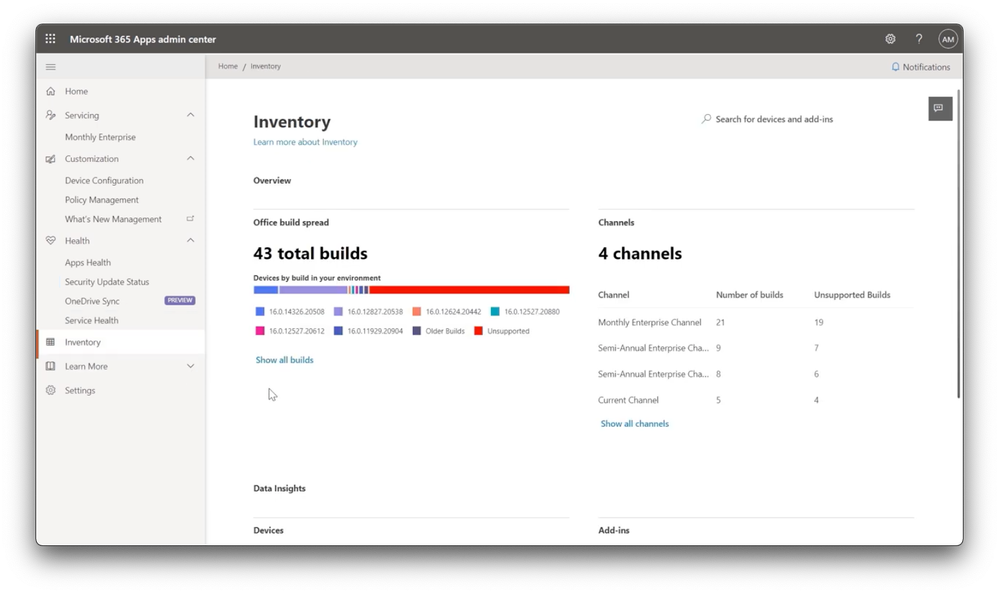Click Show all channels link
Image resolution: width=999 pixels, height=593 pixels.
[635, 424]
